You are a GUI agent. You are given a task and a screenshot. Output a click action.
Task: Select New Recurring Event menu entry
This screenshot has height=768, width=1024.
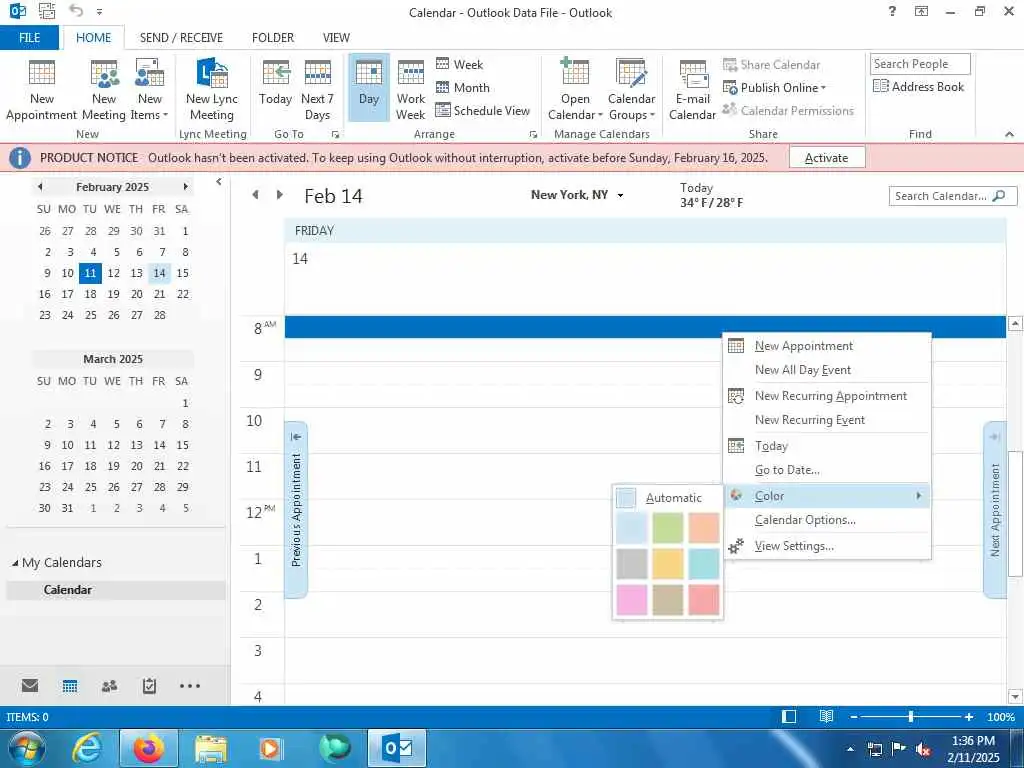tap(827, 420)
